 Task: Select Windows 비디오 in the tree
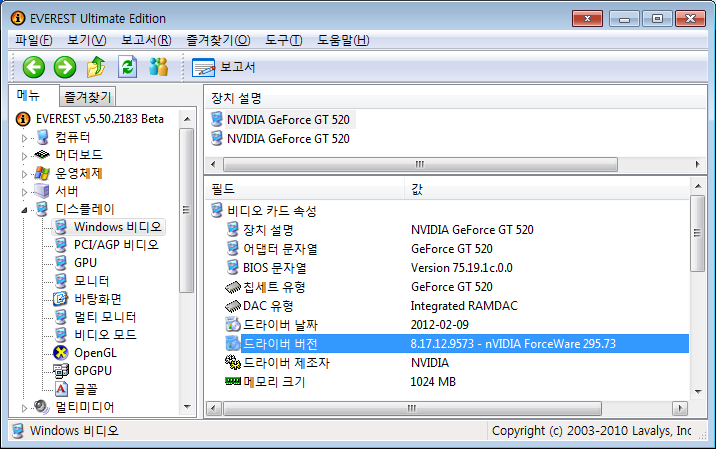[117, 227]
